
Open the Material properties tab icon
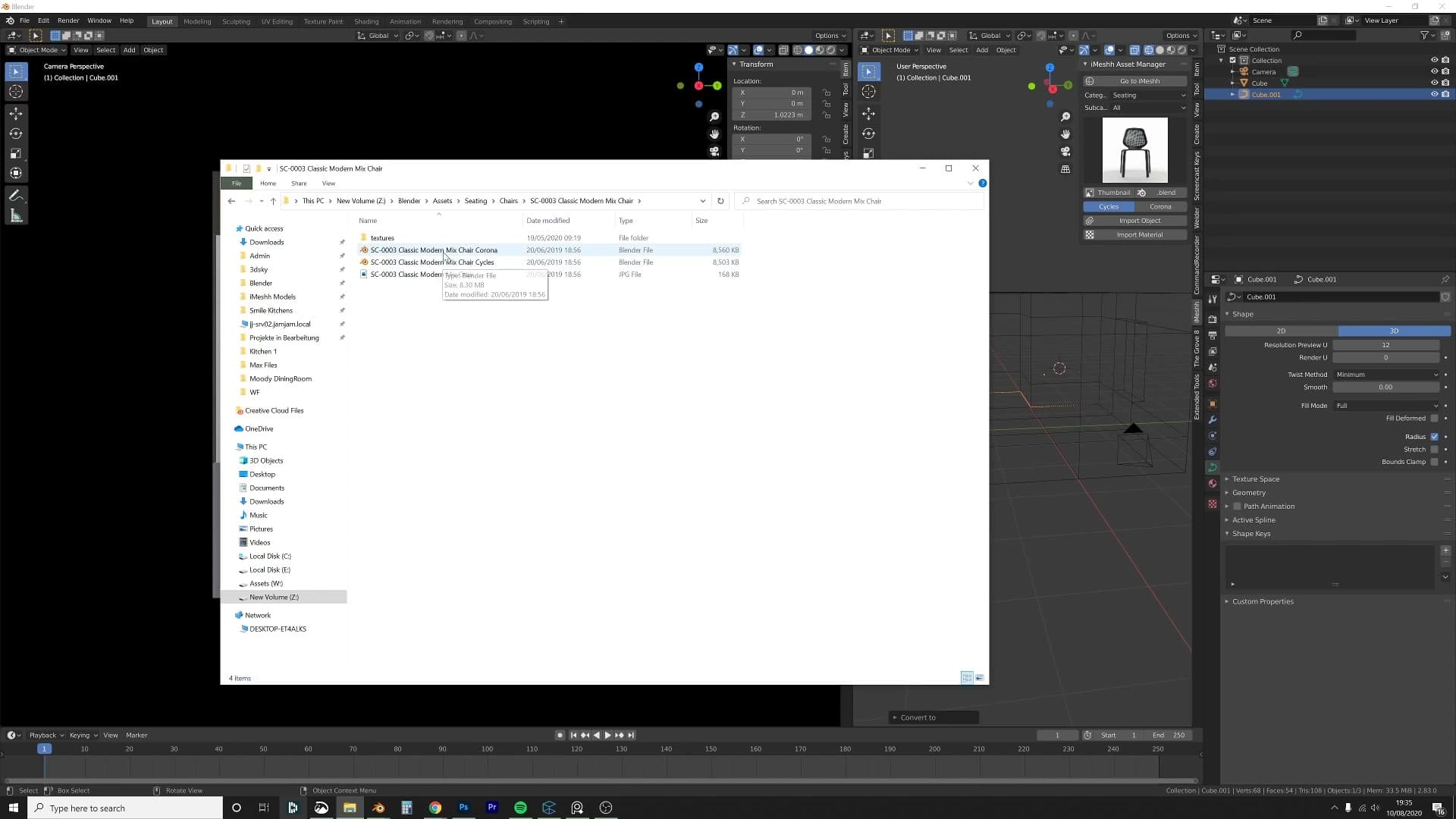tap(1213, 483)
